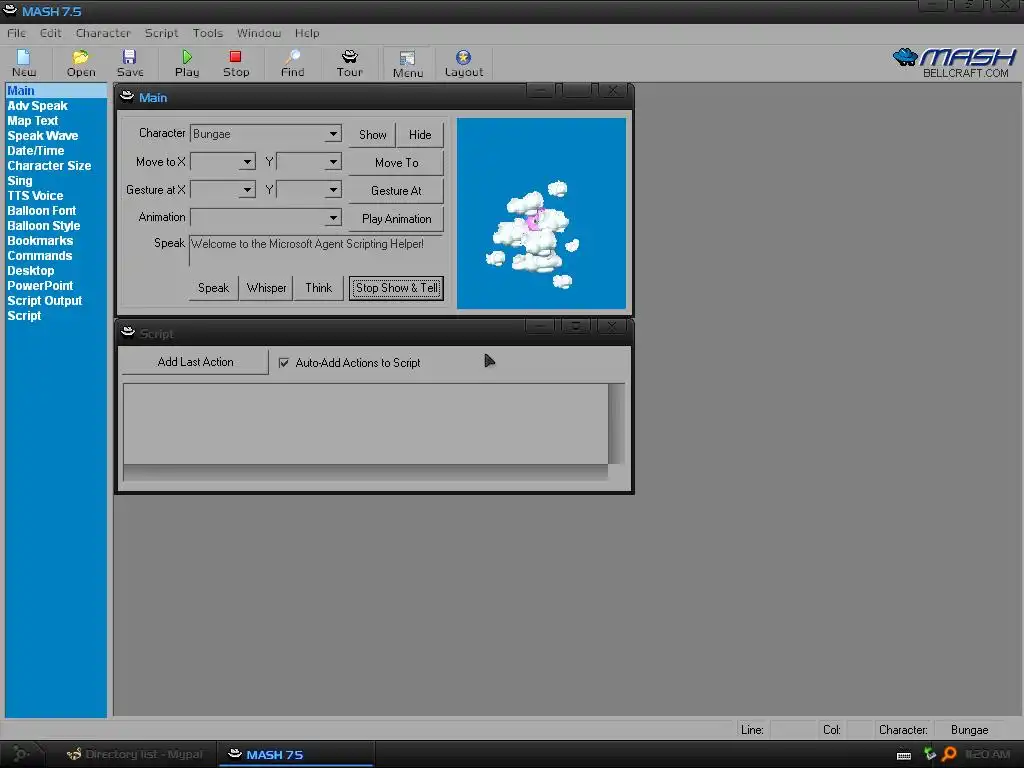Screen dimensions: 1024x768
Task: Open a file with the Open icon
Action: click(81, 63)
